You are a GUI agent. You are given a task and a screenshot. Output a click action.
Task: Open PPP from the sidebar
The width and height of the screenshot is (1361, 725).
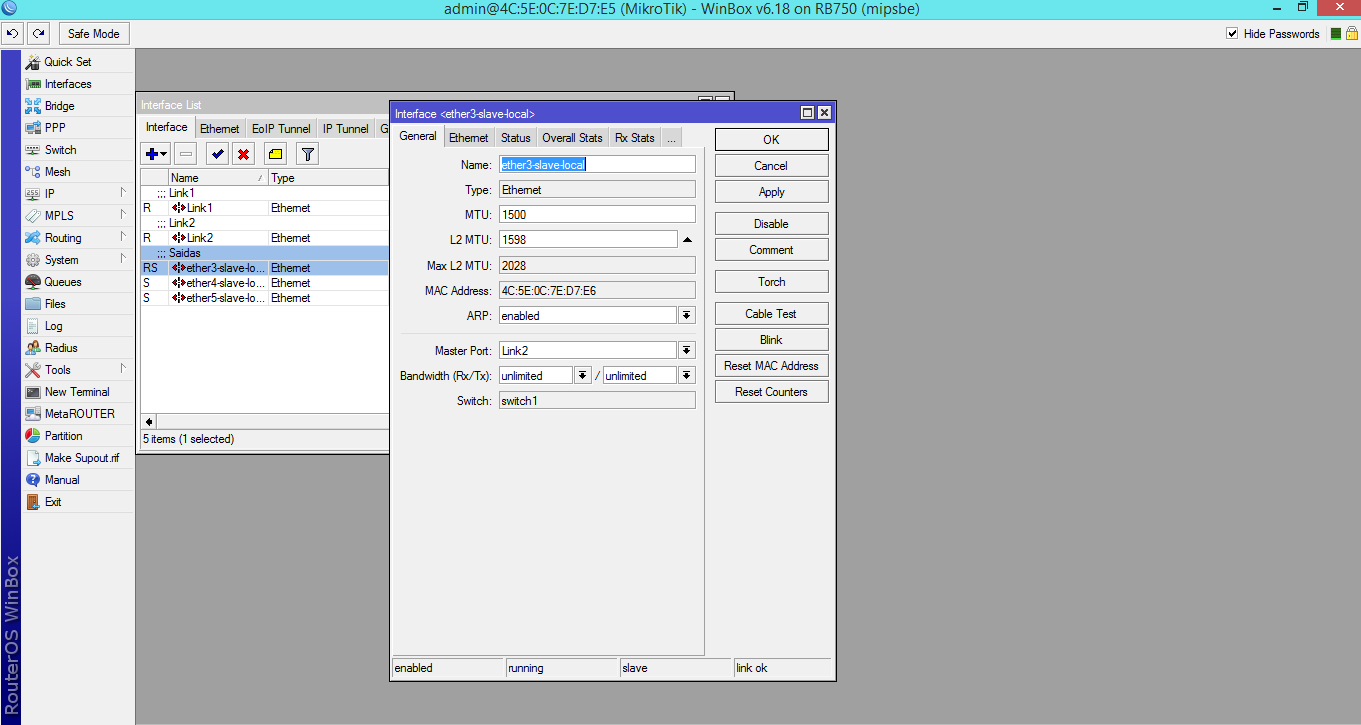click(55, 128)
